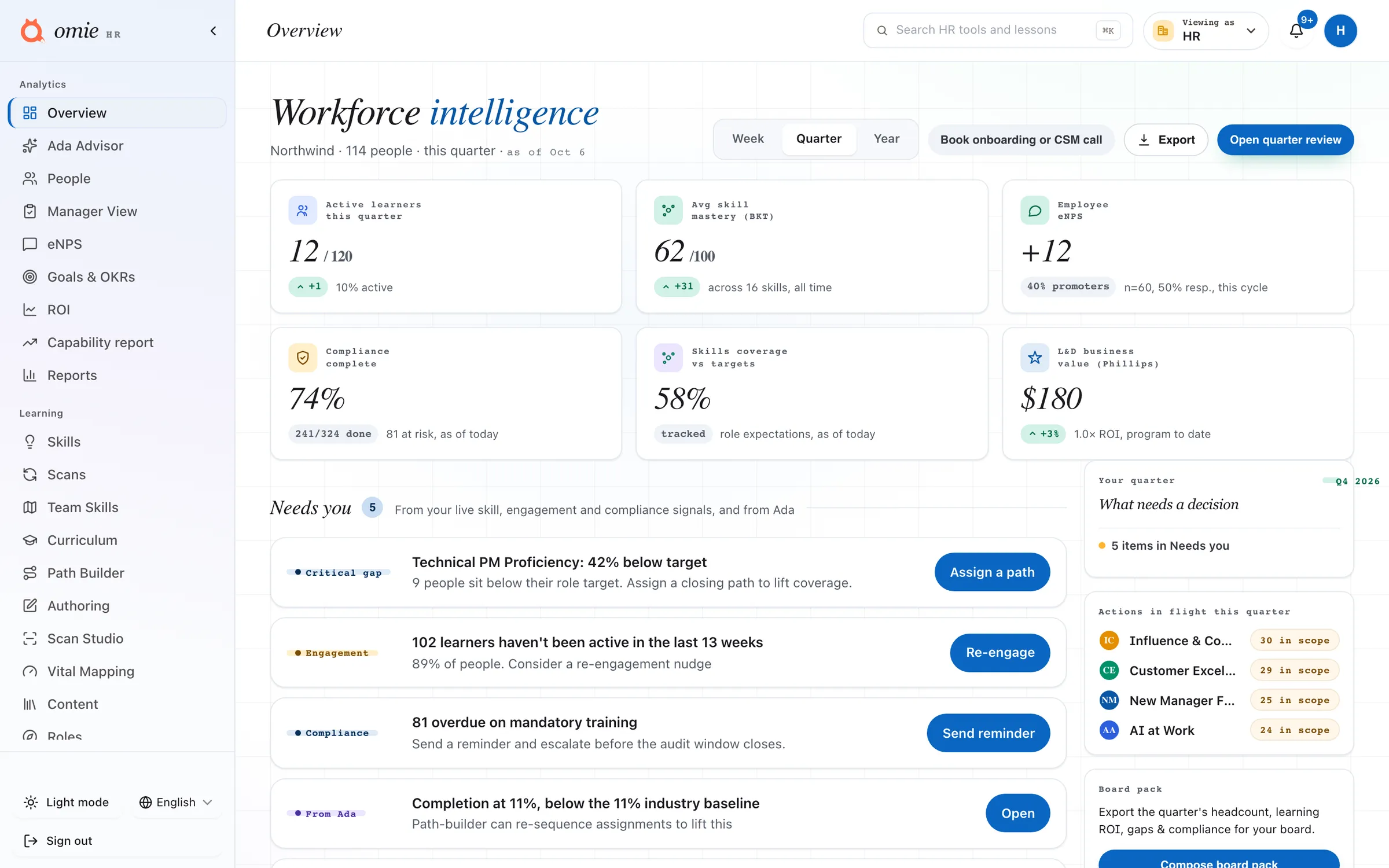Viewport: 1389px width, 868px height.
Task: Switch time range to Week
Action: [x=748, y=139]
